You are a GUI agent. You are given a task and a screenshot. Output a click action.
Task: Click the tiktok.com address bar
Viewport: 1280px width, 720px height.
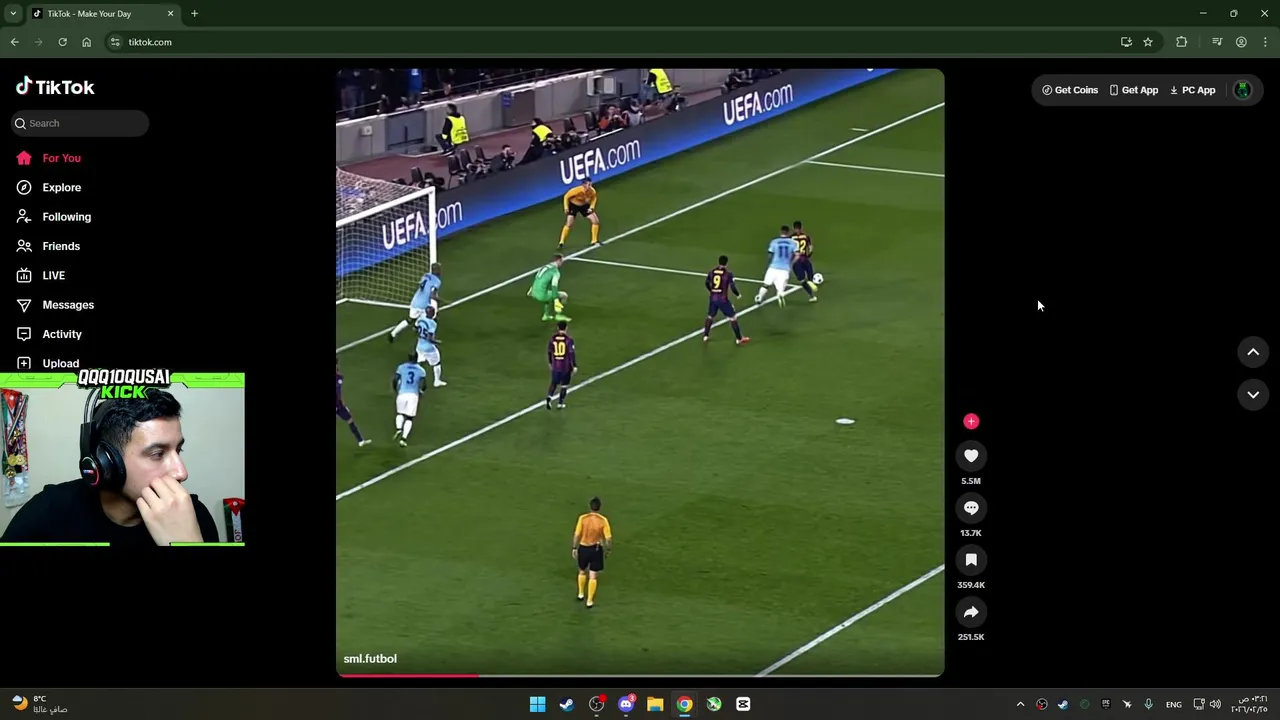pyautogui.click(x=610, y=42)
